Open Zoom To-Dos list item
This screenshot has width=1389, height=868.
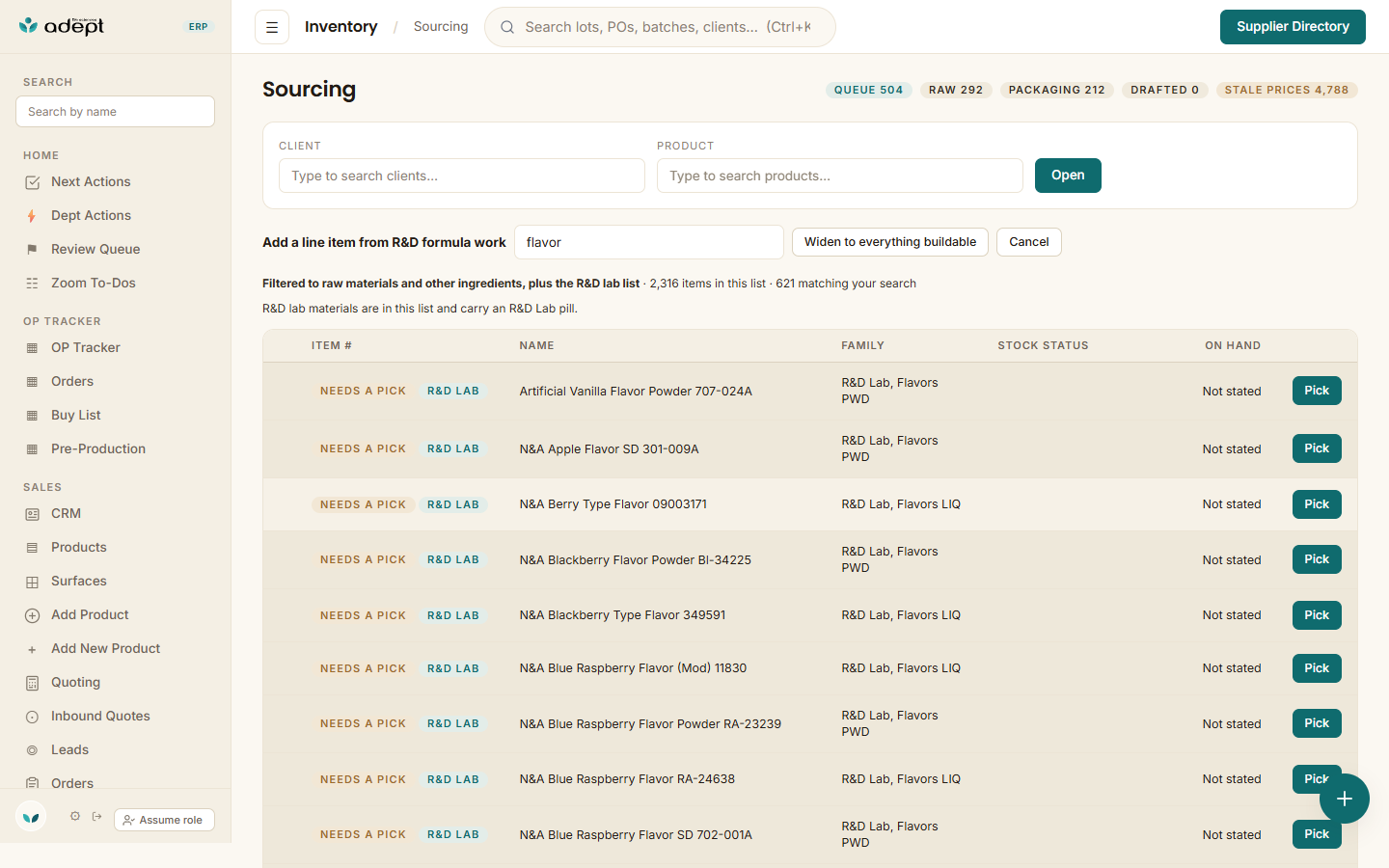click(x=93, y=283)
